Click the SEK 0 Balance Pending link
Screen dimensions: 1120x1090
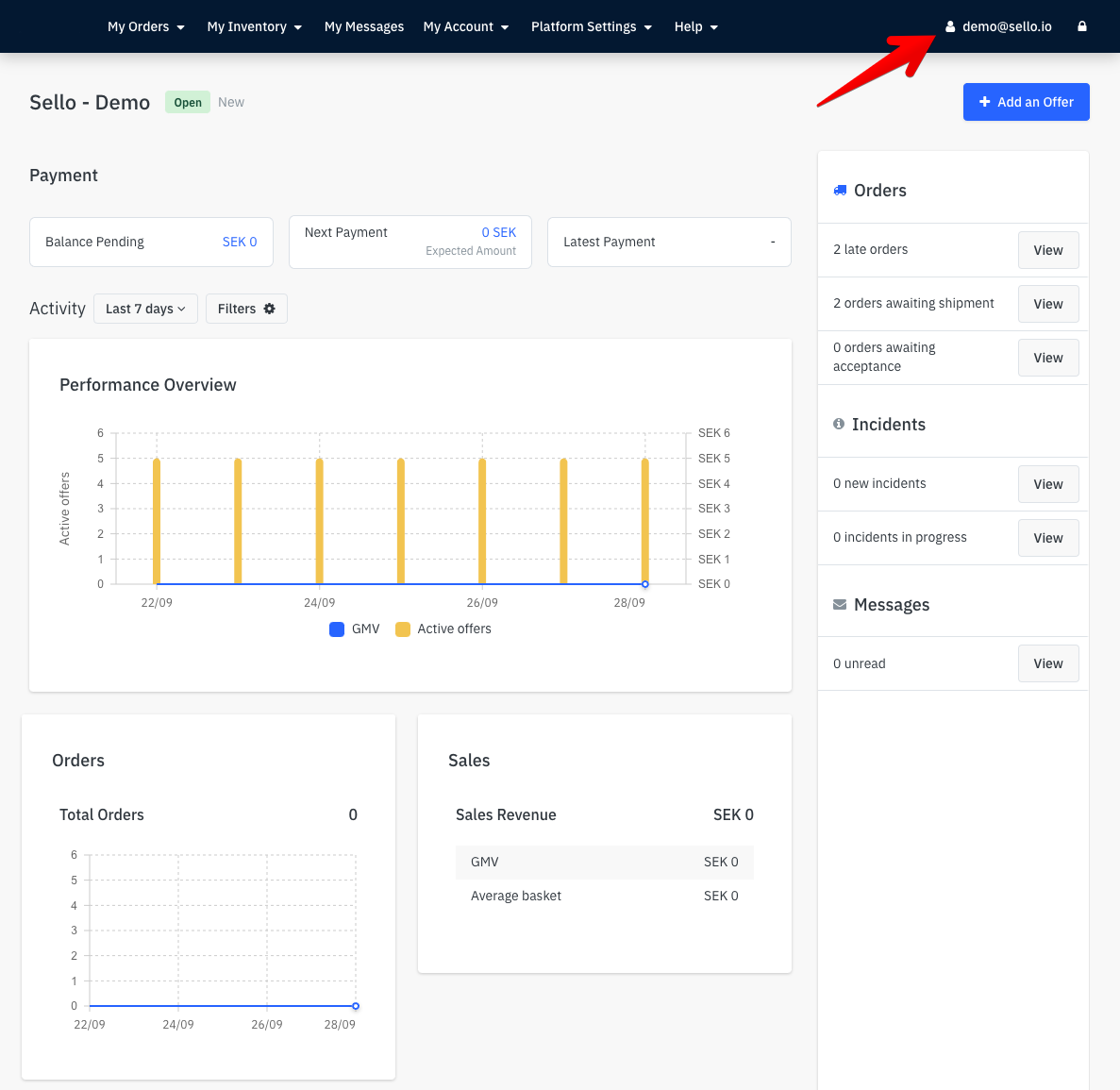[x=240, y=242]
